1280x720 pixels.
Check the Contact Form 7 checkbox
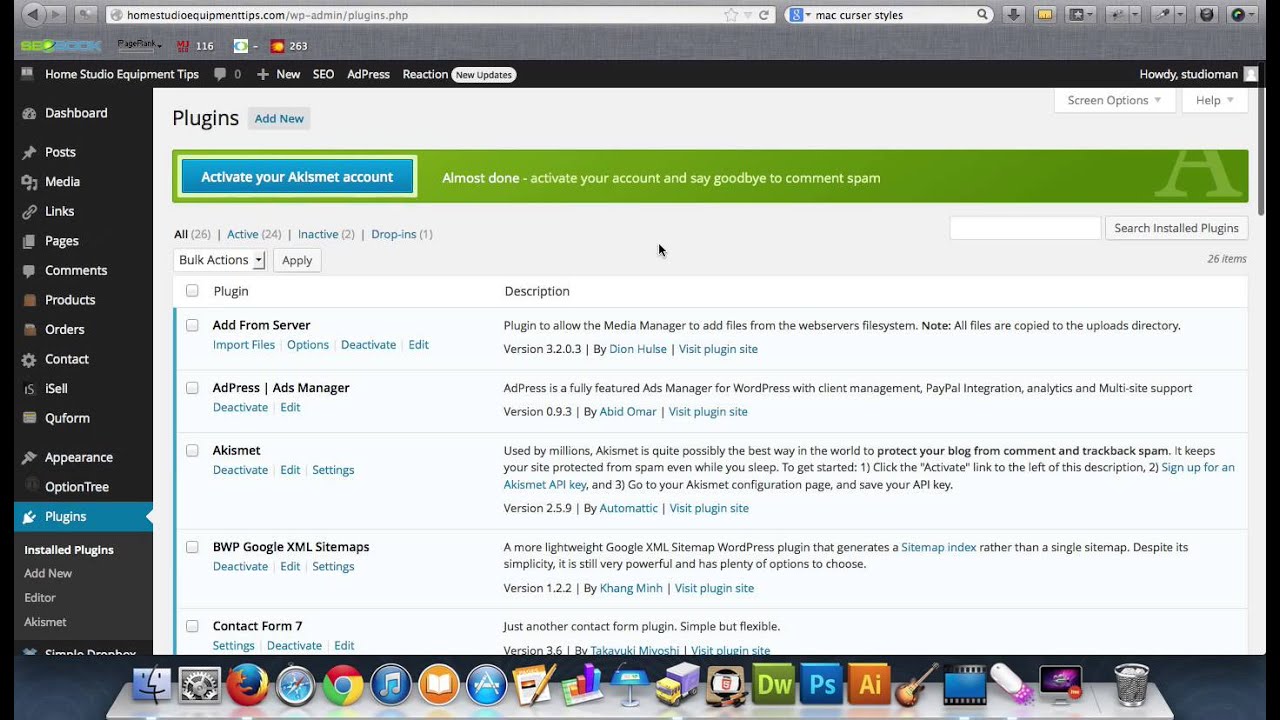192,626
